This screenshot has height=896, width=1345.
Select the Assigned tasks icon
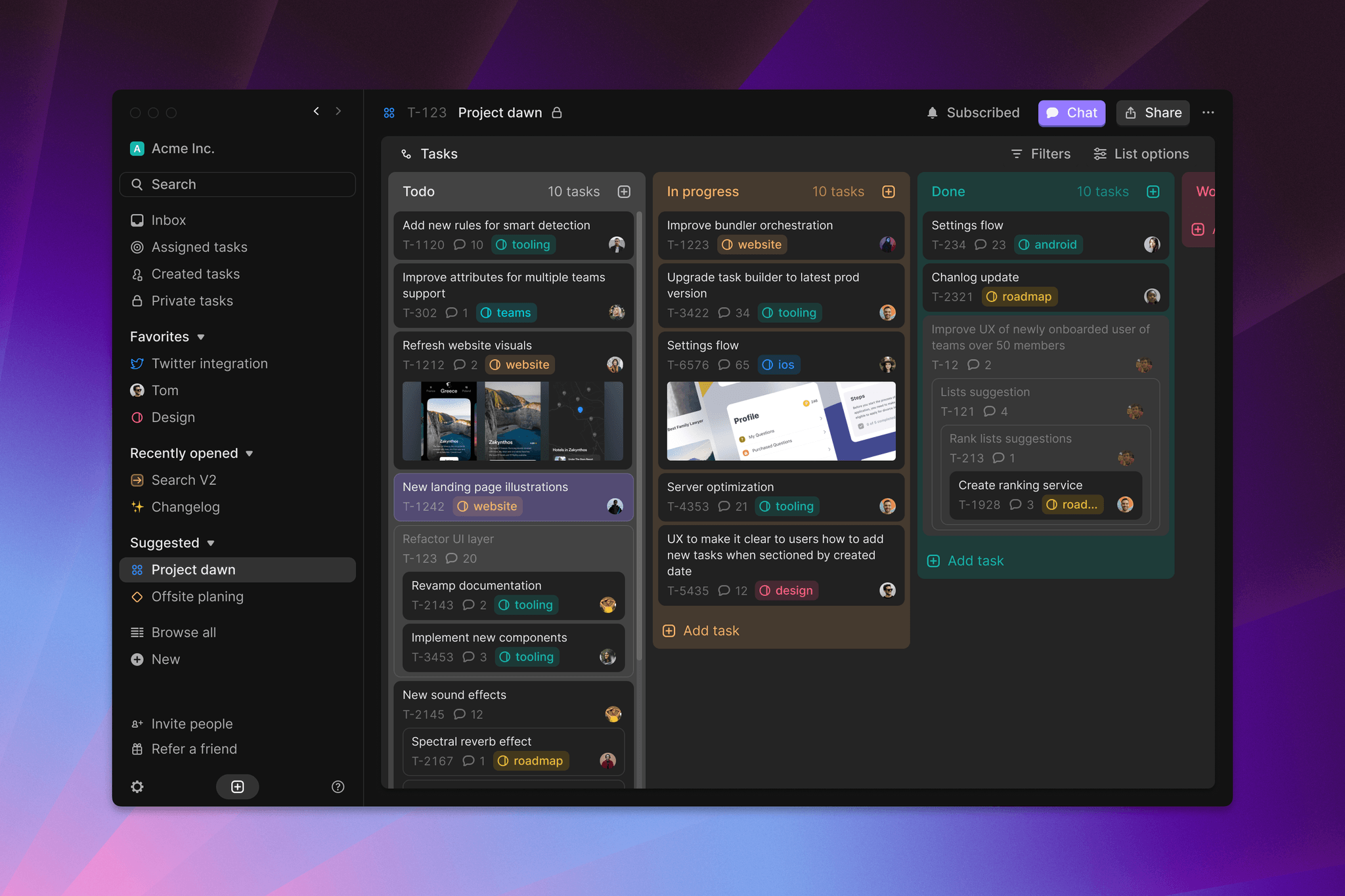(137, 247)
